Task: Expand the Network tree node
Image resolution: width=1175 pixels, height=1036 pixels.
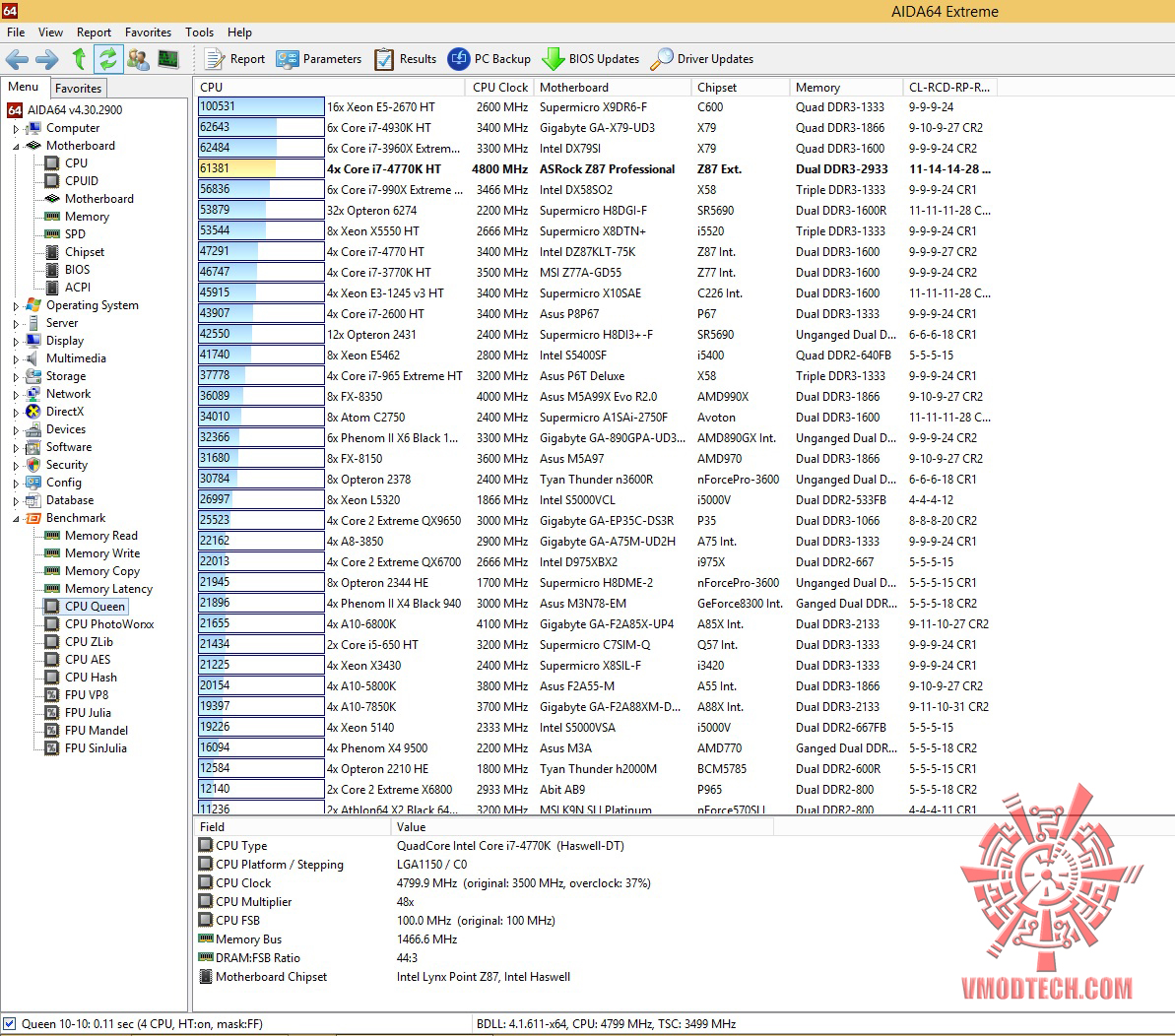Action: [x=16, y=394]
